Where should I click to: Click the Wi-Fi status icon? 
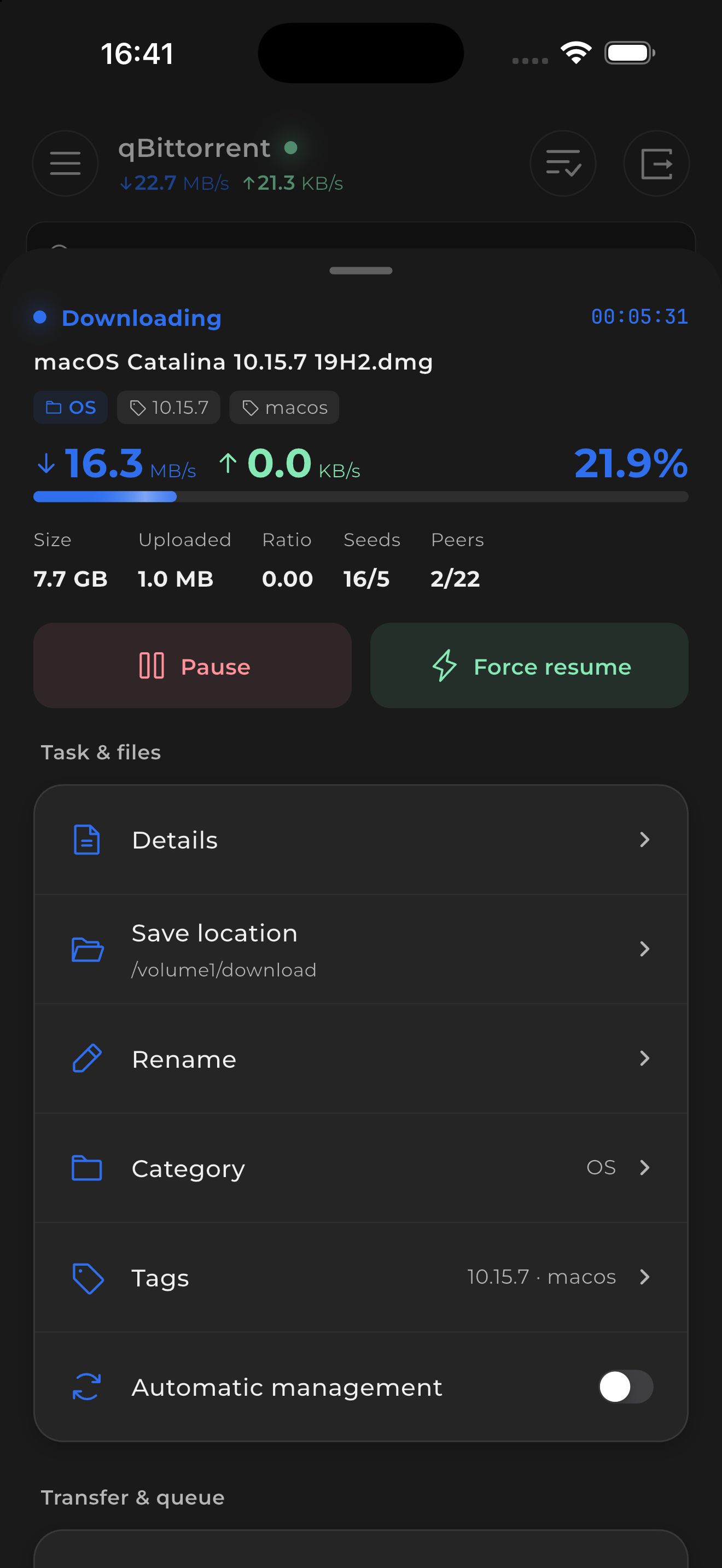tap(576, 53)
